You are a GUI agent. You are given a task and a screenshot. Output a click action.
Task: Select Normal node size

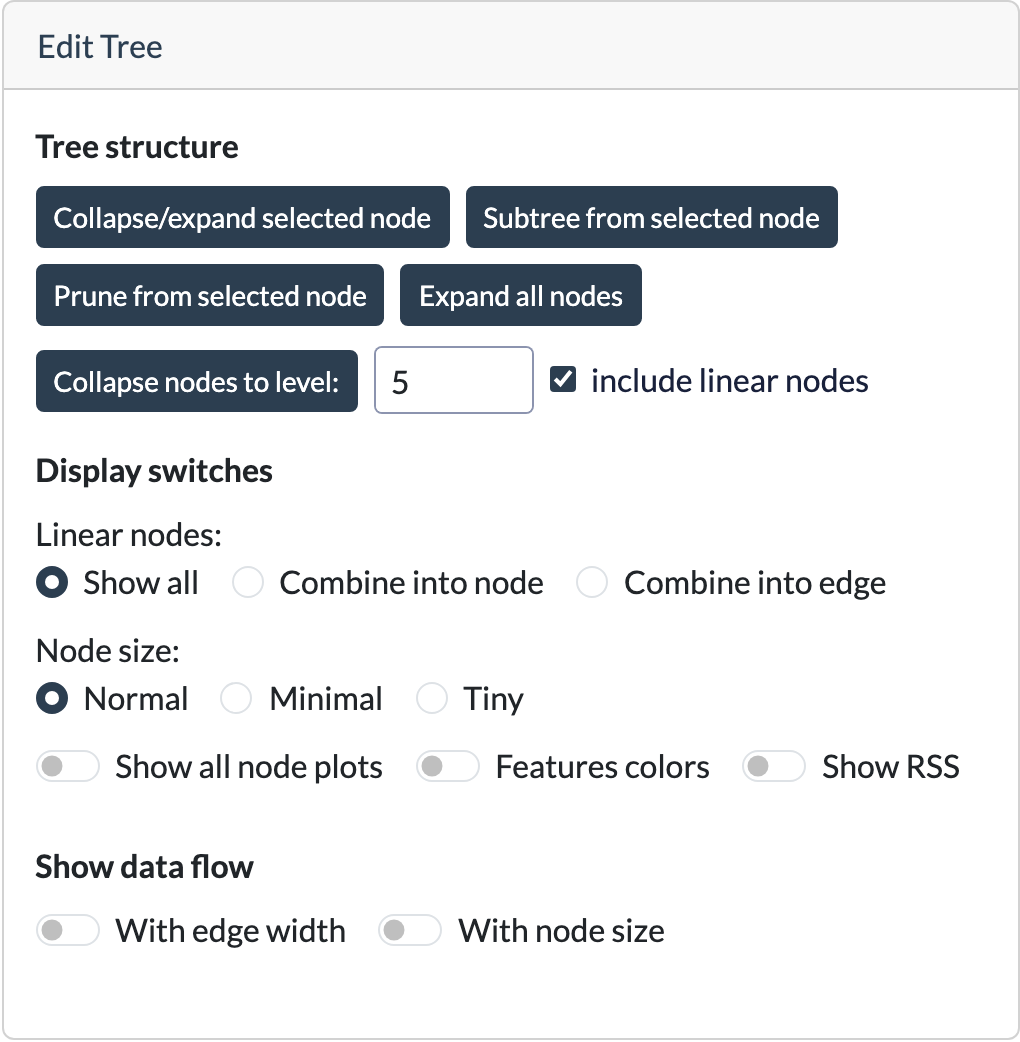pyautogui.click(x=52, y=698)
